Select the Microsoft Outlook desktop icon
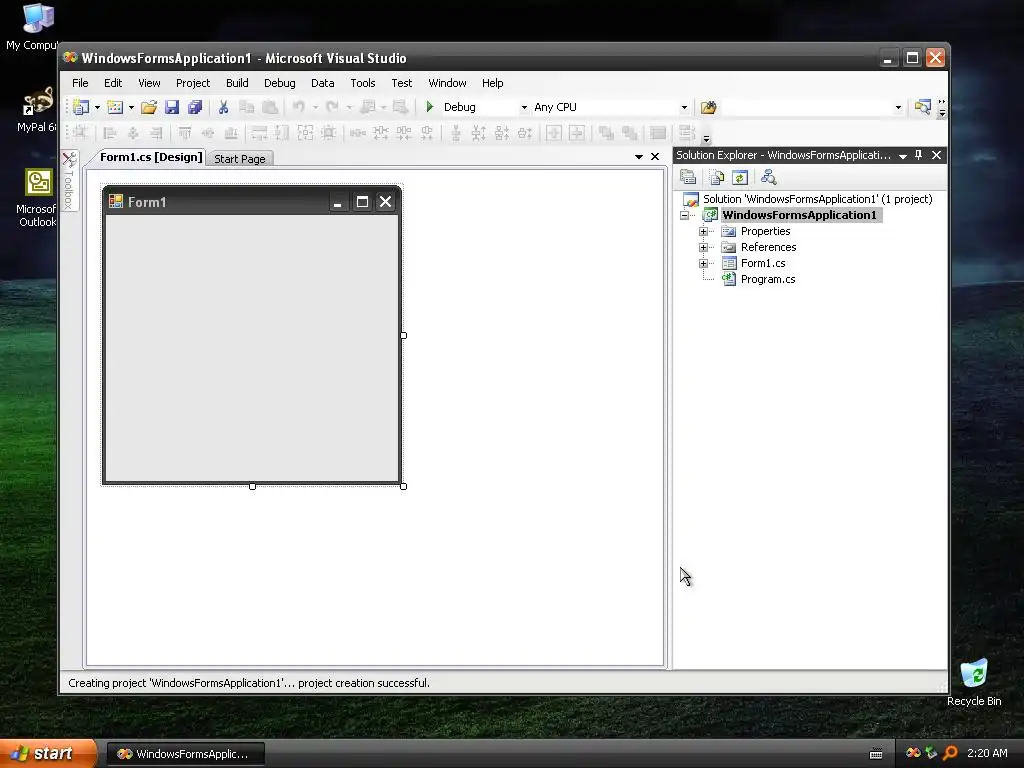 (x=37, y=198)
